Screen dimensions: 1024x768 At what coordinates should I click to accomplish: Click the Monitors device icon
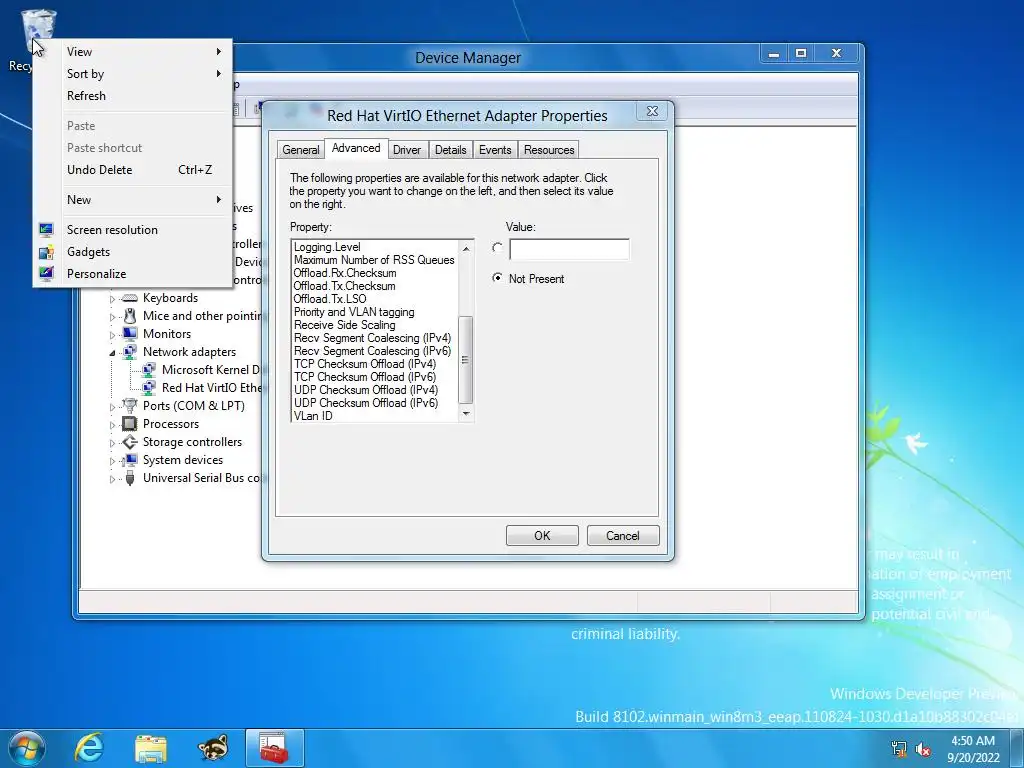[x=130, y=334]
